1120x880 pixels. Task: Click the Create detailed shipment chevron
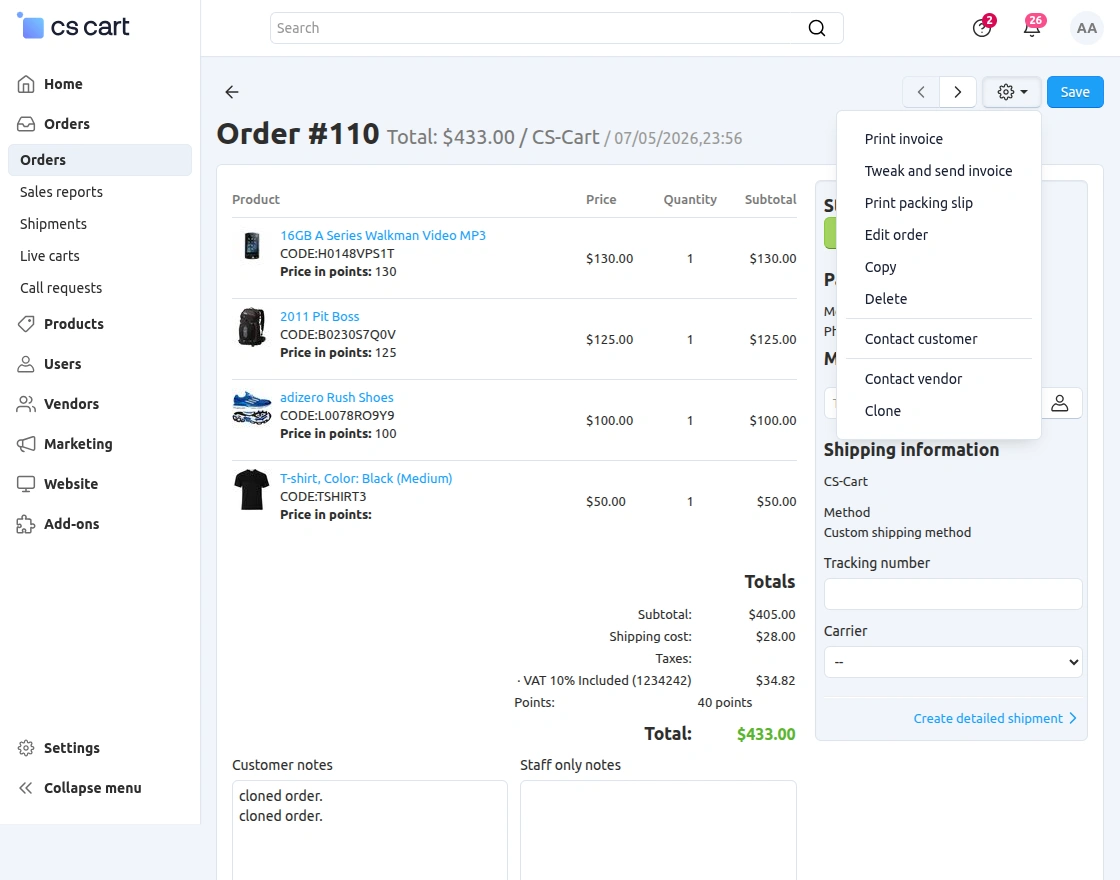point(1073,719)
